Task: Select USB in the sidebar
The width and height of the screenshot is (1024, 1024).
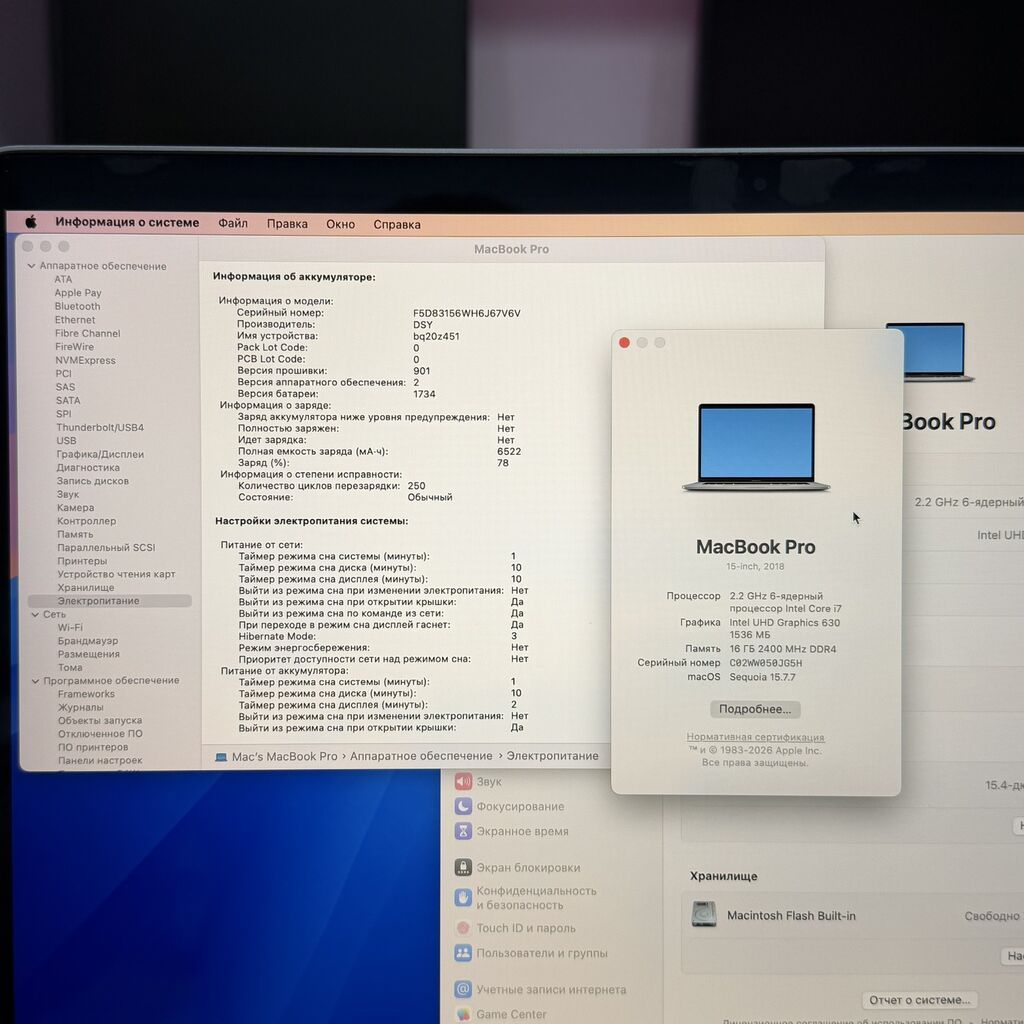Action: (66, 441)
